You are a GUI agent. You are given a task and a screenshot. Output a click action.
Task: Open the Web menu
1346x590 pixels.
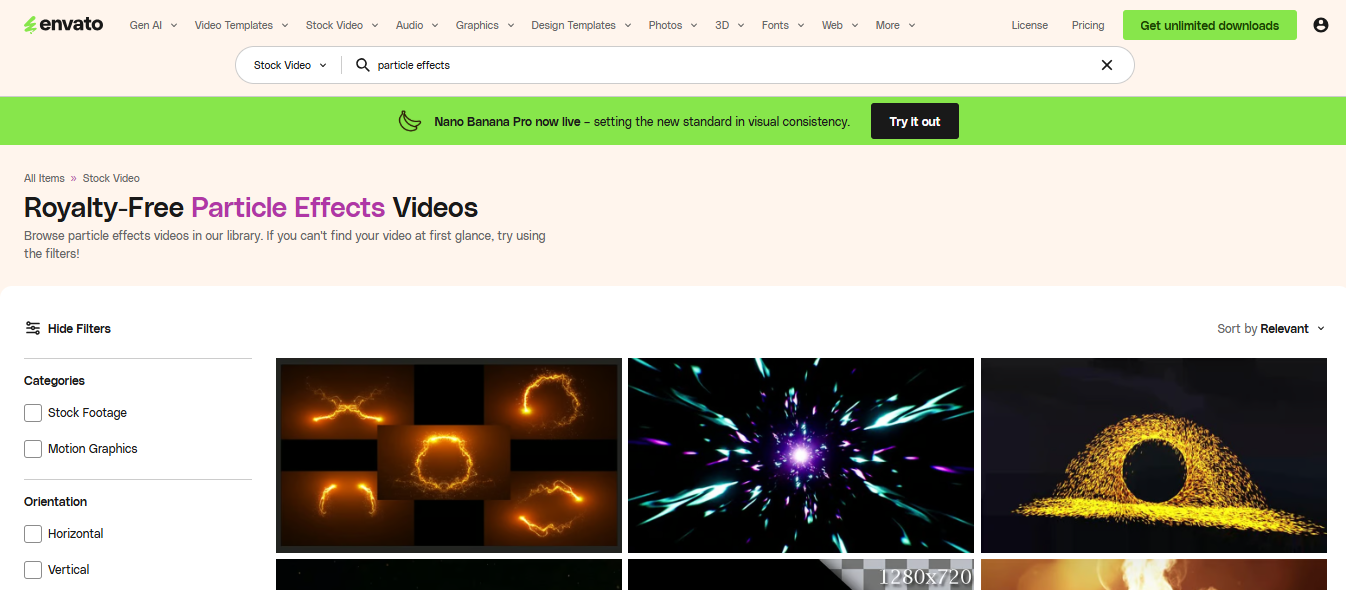pyautogui.click(x=840, y=25)
